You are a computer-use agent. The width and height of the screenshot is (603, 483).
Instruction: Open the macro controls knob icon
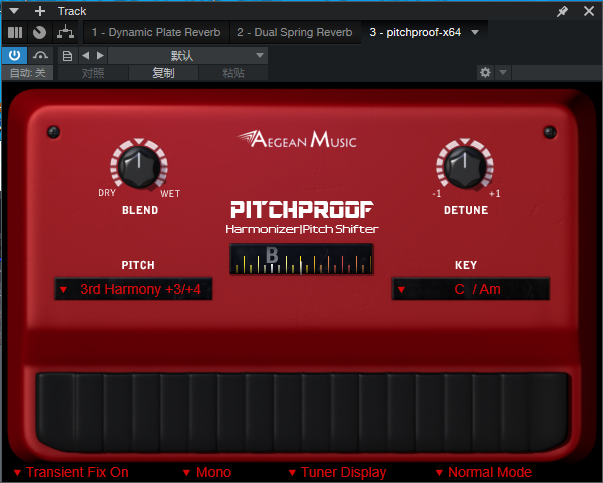(39, 32)
